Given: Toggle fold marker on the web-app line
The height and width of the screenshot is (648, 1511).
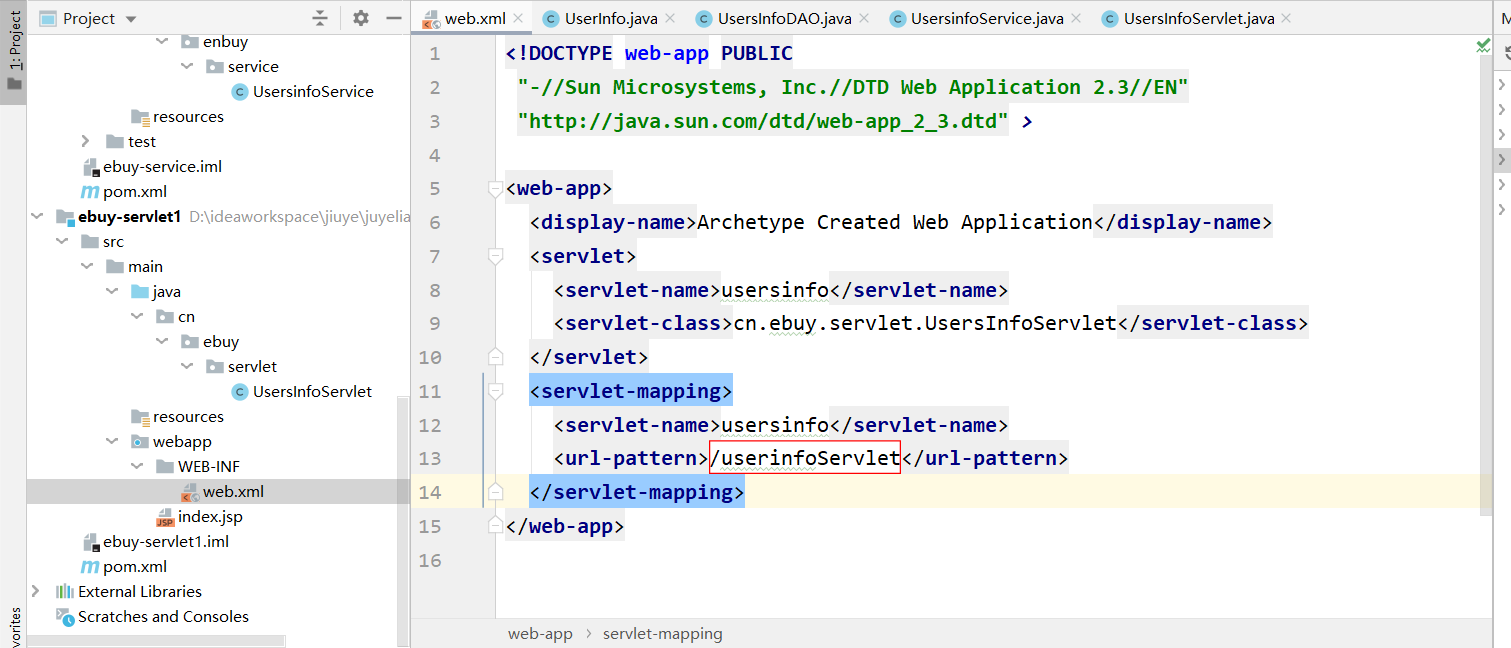Looking at the screenshot, I should 494,189.
